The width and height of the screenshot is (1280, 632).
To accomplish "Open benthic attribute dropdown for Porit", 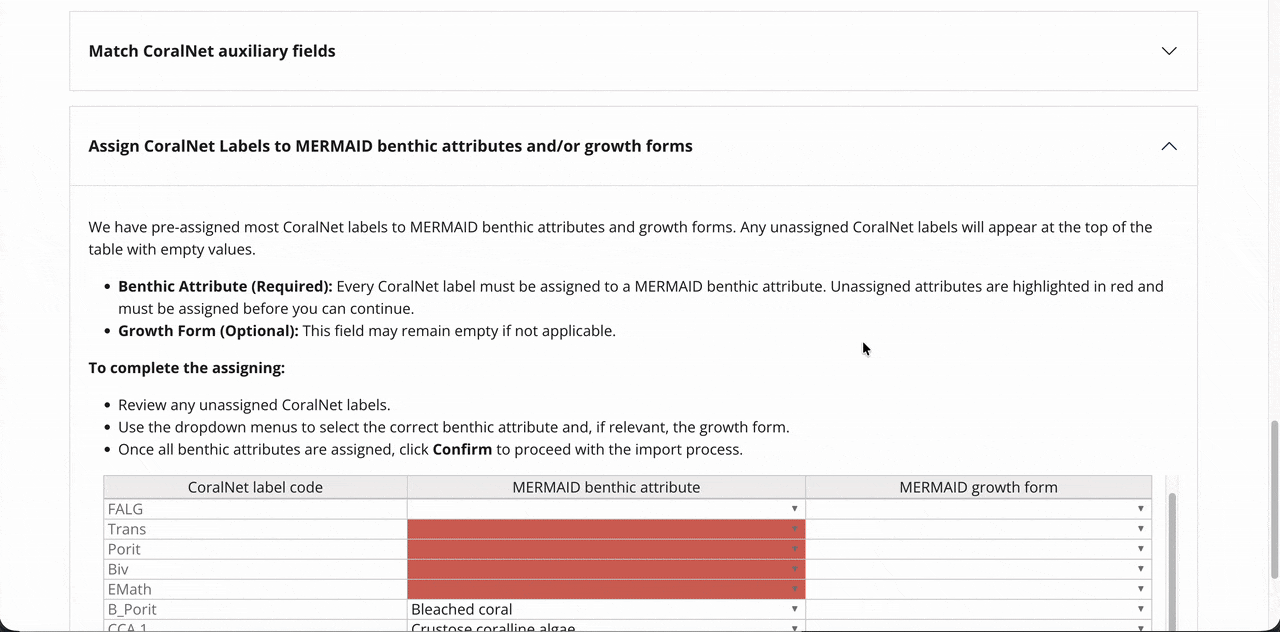I will (795, 549).
